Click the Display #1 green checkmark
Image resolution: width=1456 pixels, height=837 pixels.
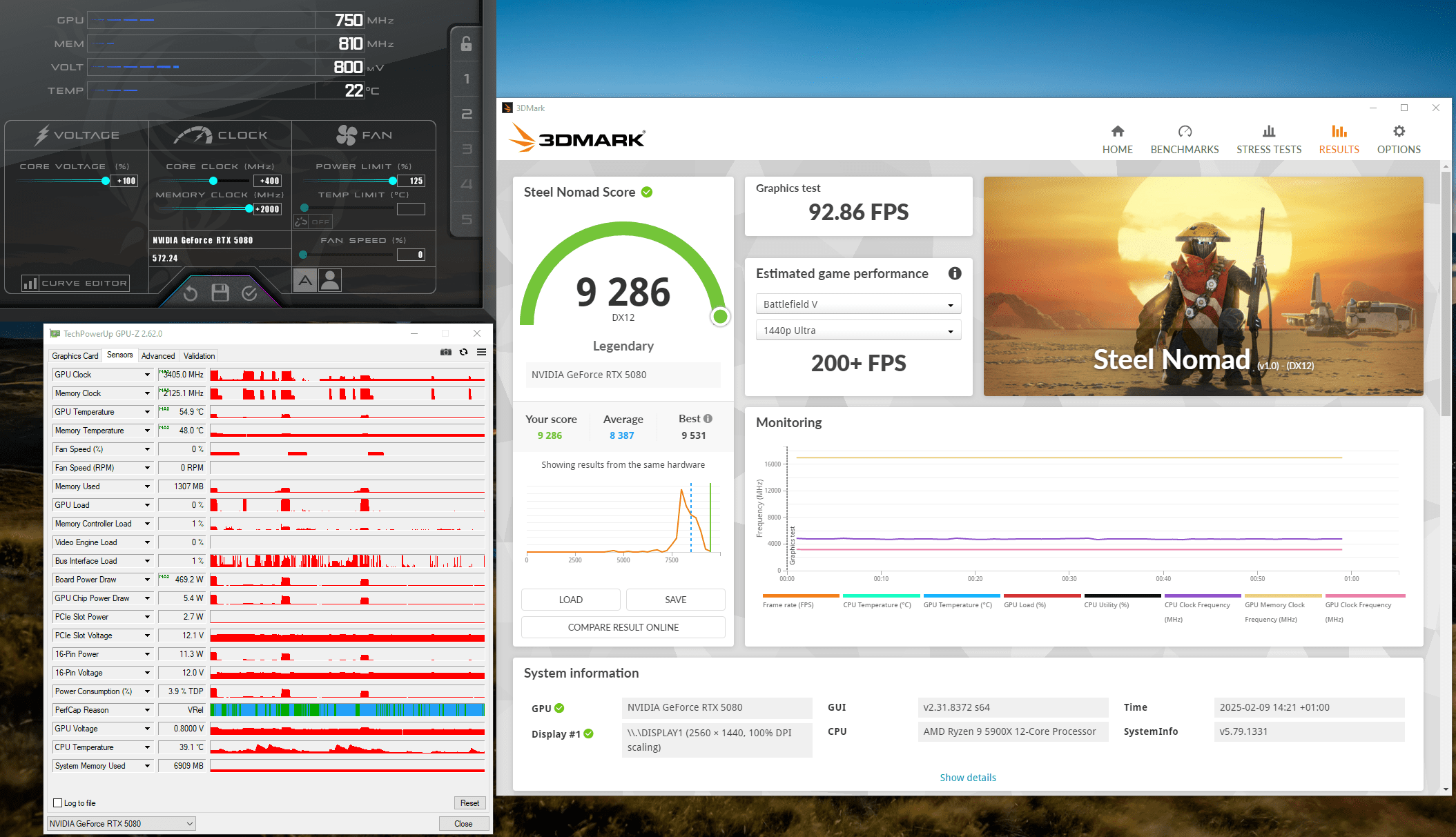tap(588, 733)
